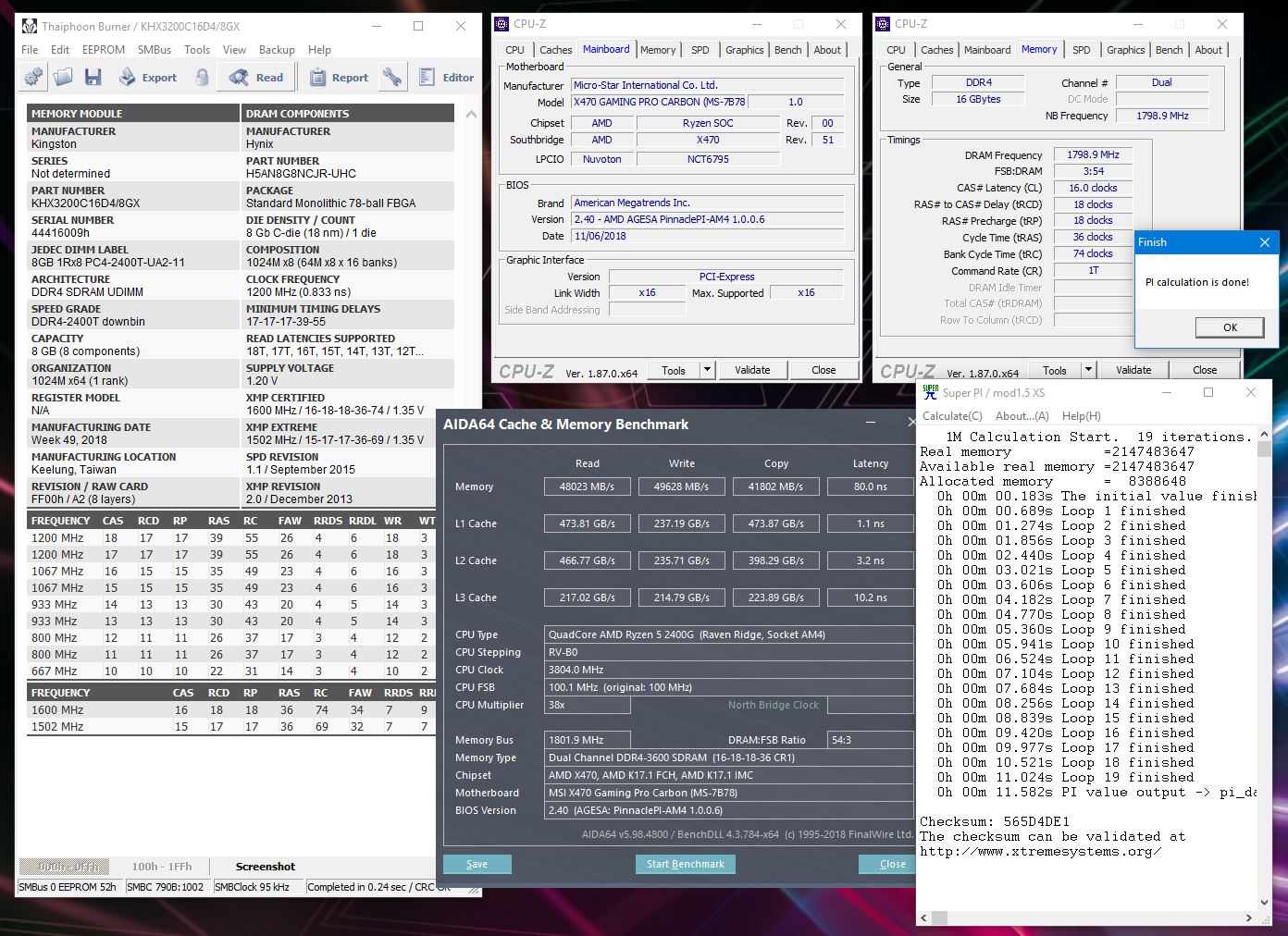This screenshot has width=1288, height=936.
Task: Switch to Memory tab in Mainboard CPU-Z window
Action: pyautogui.click(x=658, y=50)
